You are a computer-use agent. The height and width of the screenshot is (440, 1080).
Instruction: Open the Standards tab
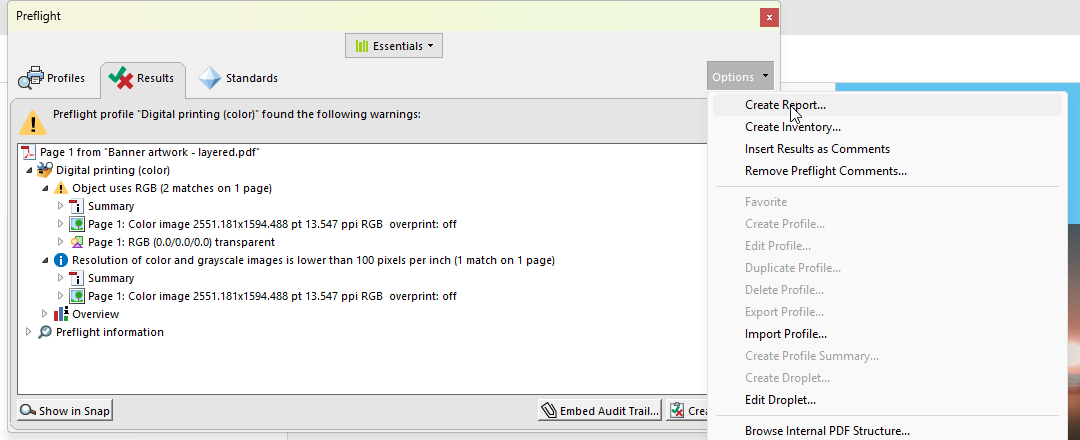point(238,78)
